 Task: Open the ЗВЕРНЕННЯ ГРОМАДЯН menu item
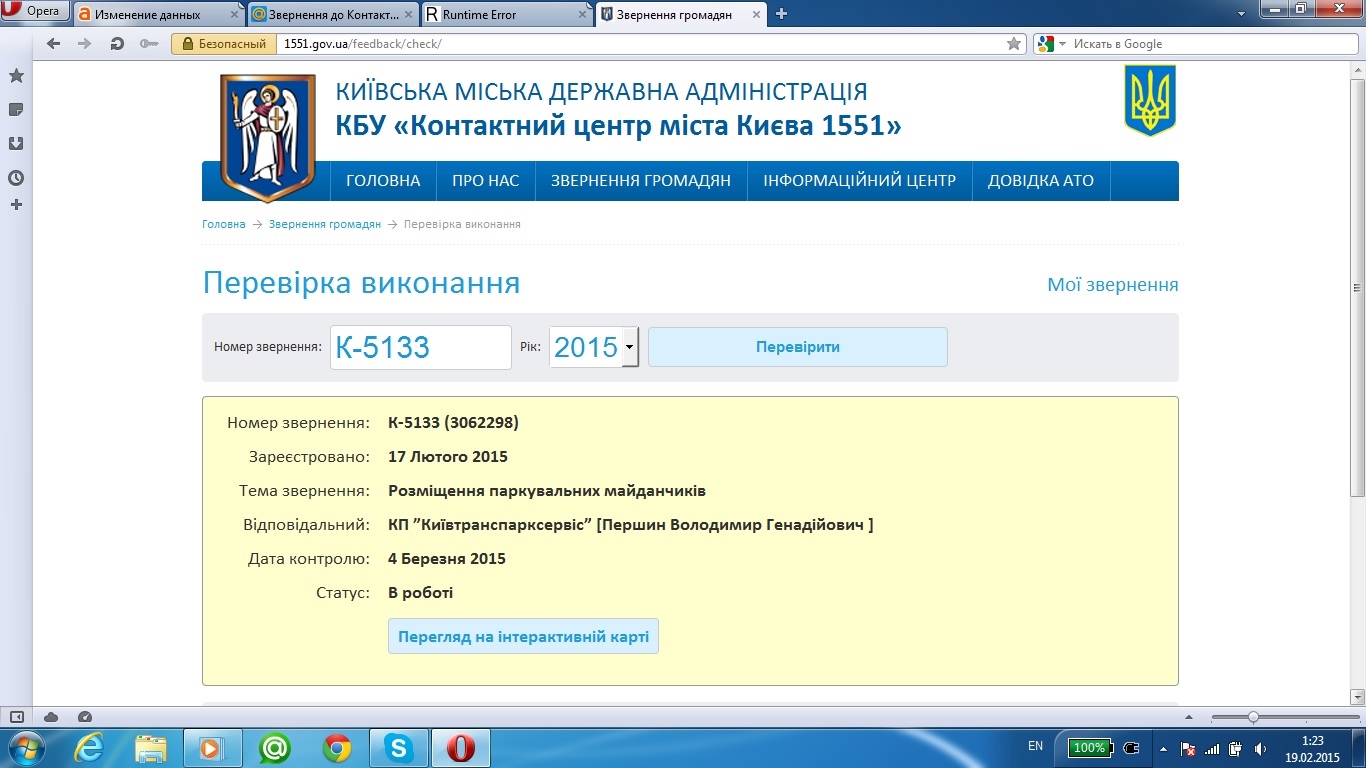click(x=641, y=181)
